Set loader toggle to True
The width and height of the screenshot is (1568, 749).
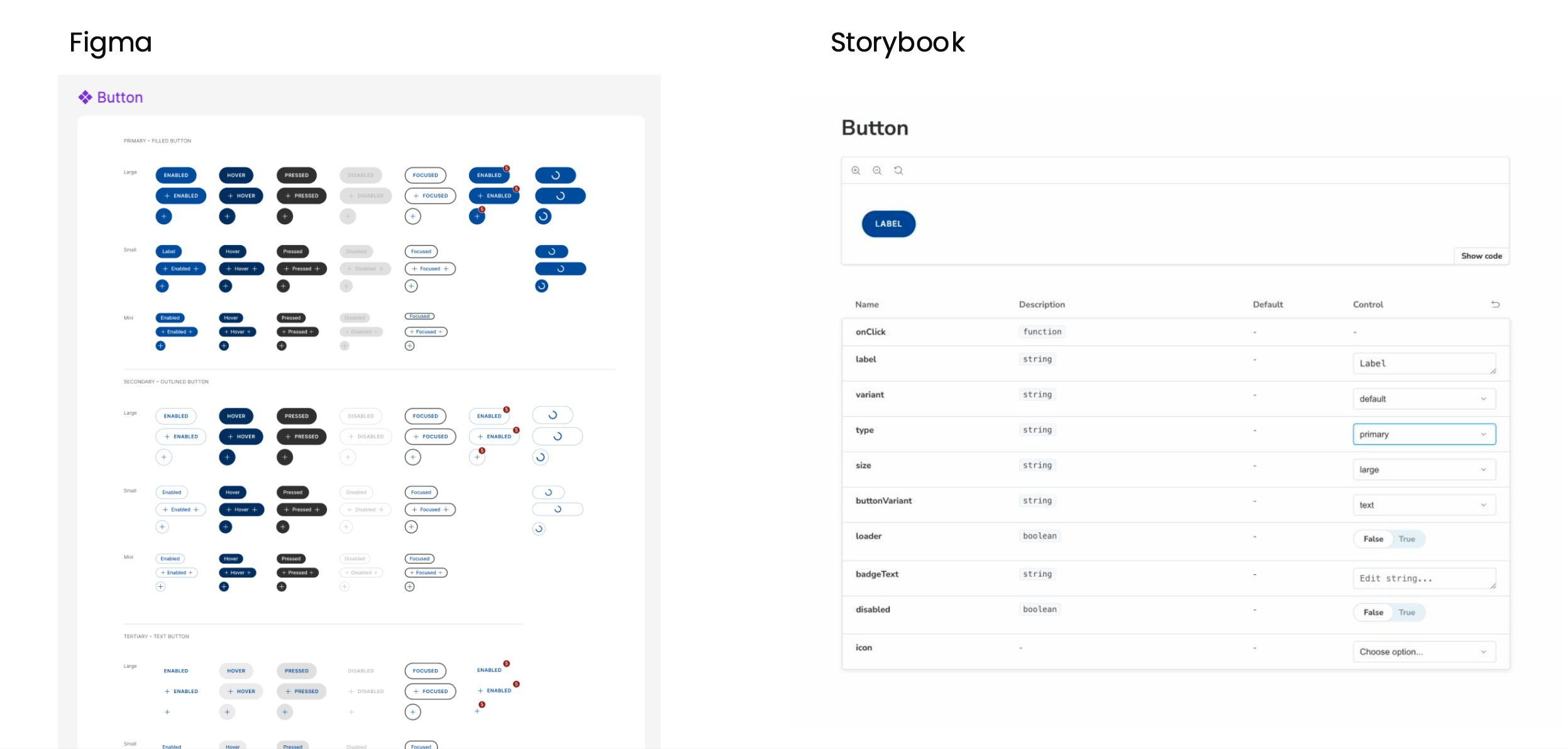1406,539
